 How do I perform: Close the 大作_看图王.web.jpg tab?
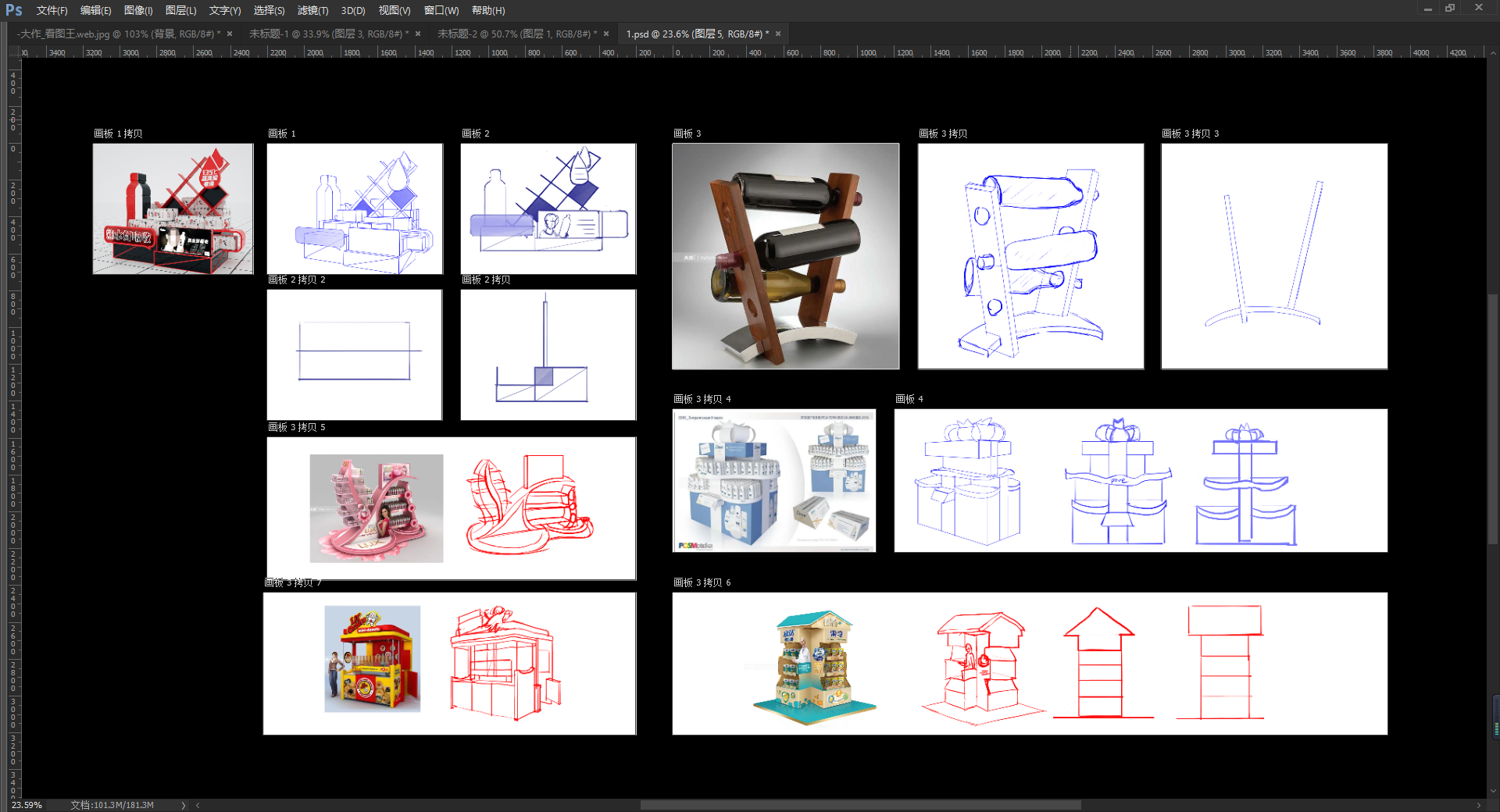(230, 34)
